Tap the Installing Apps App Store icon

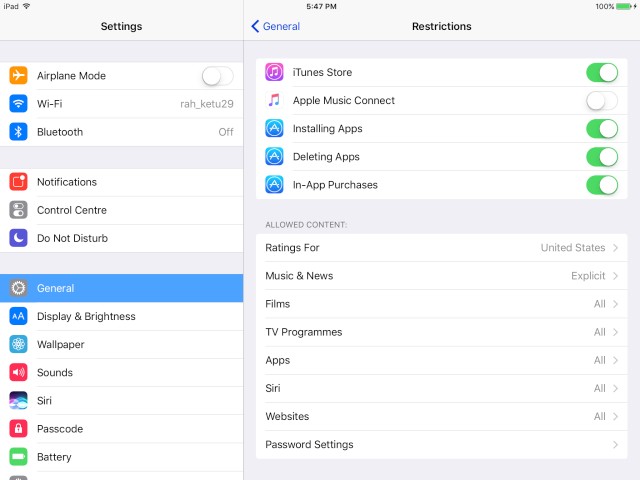pos(274,129)
